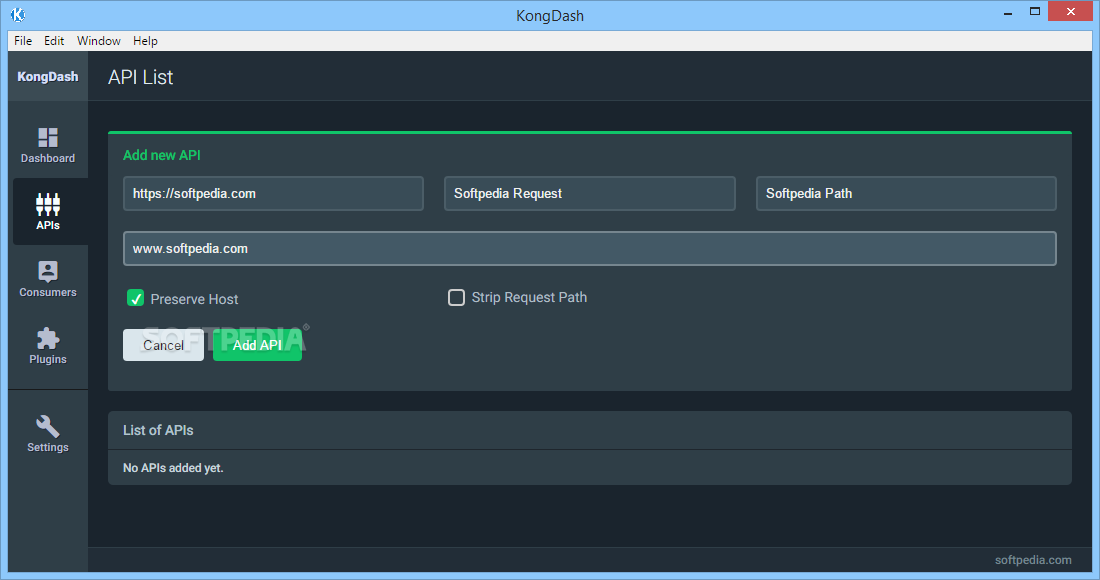Viewport: 1100px width, 580px height.
Task: Click the 'Add new API' heading text
Action: tap(162, 155)
